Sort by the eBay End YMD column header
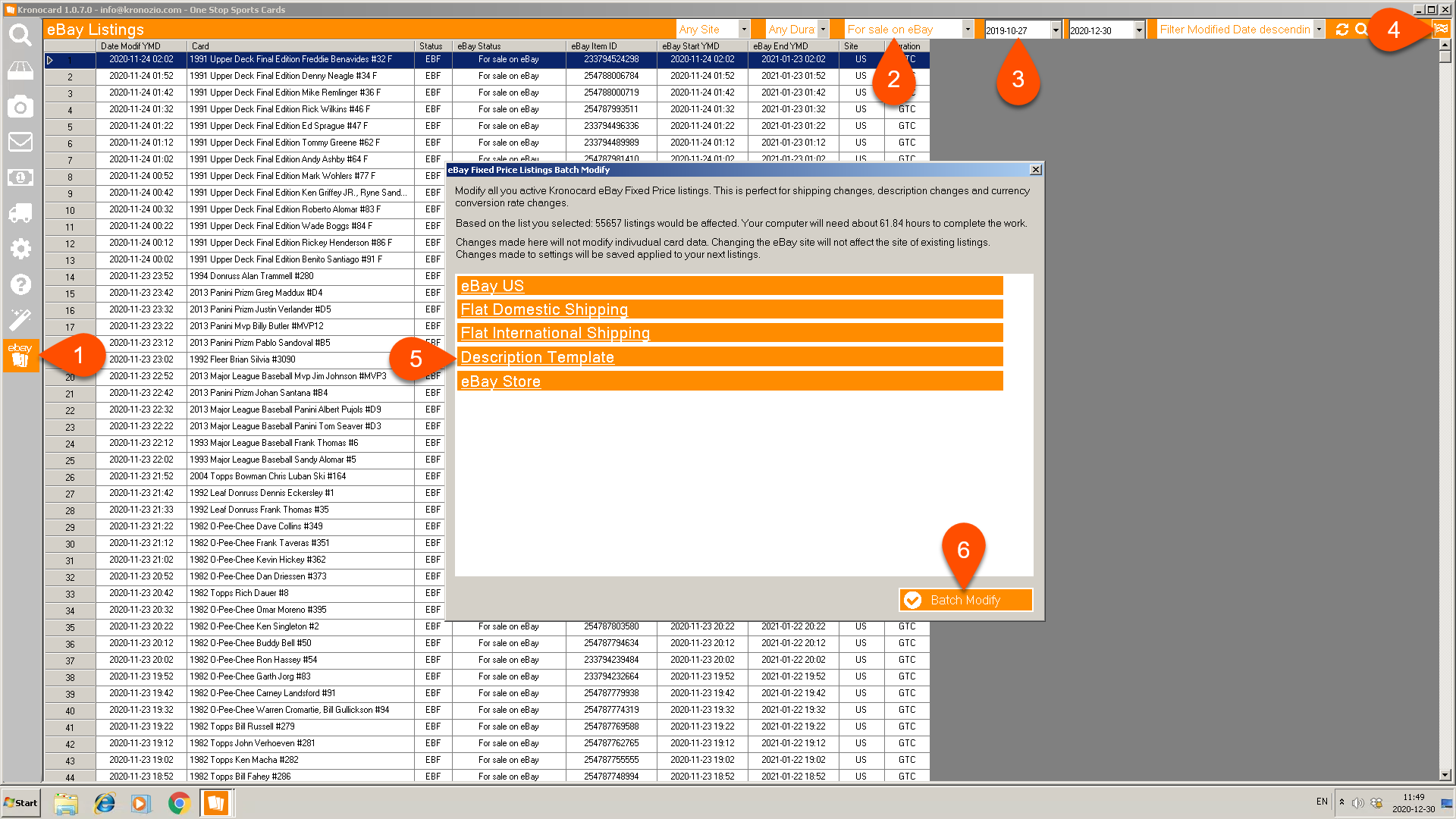 [794, 46]
